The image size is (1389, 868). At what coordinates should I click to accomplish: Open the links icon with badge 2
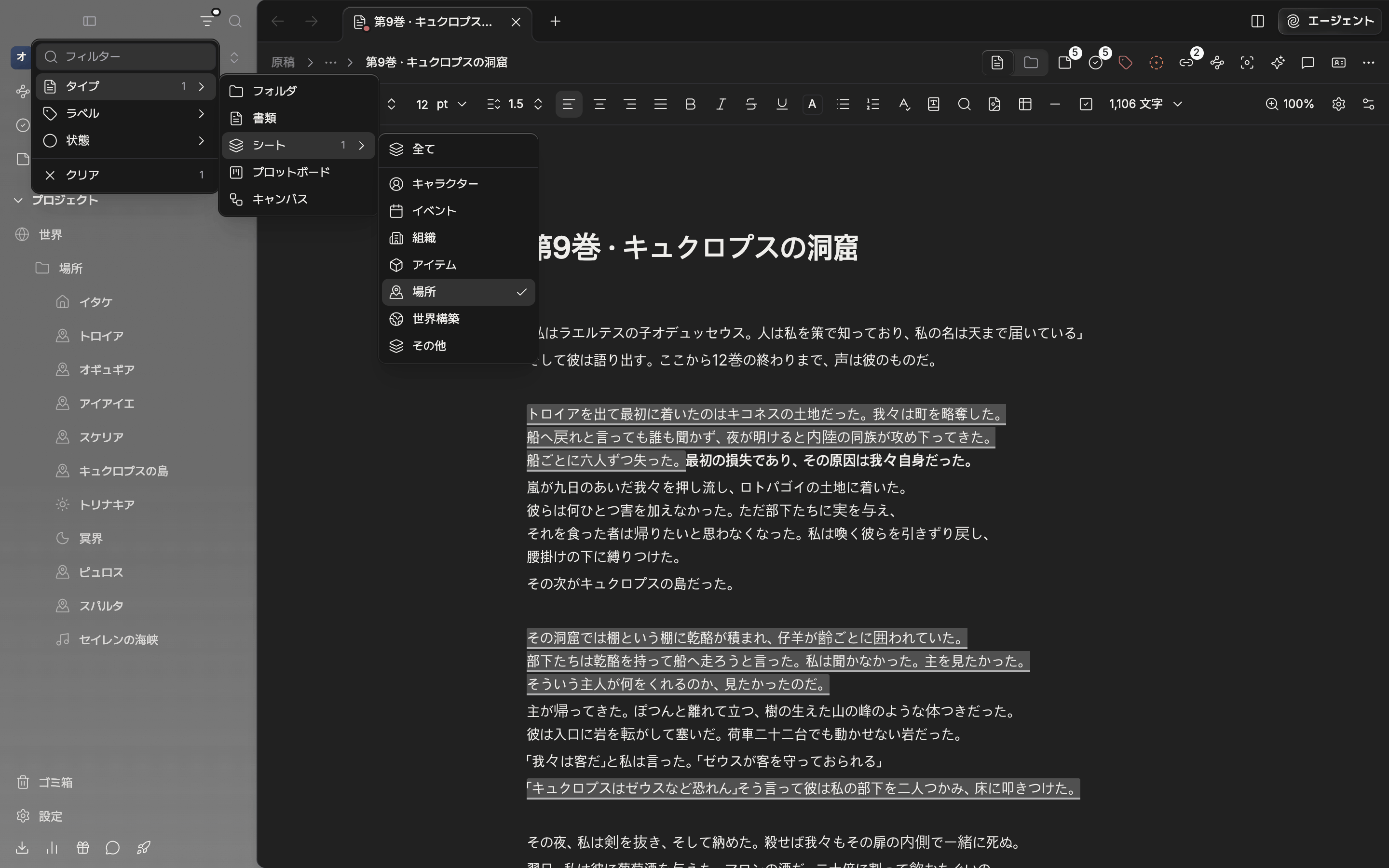(x=1186, y=62)
